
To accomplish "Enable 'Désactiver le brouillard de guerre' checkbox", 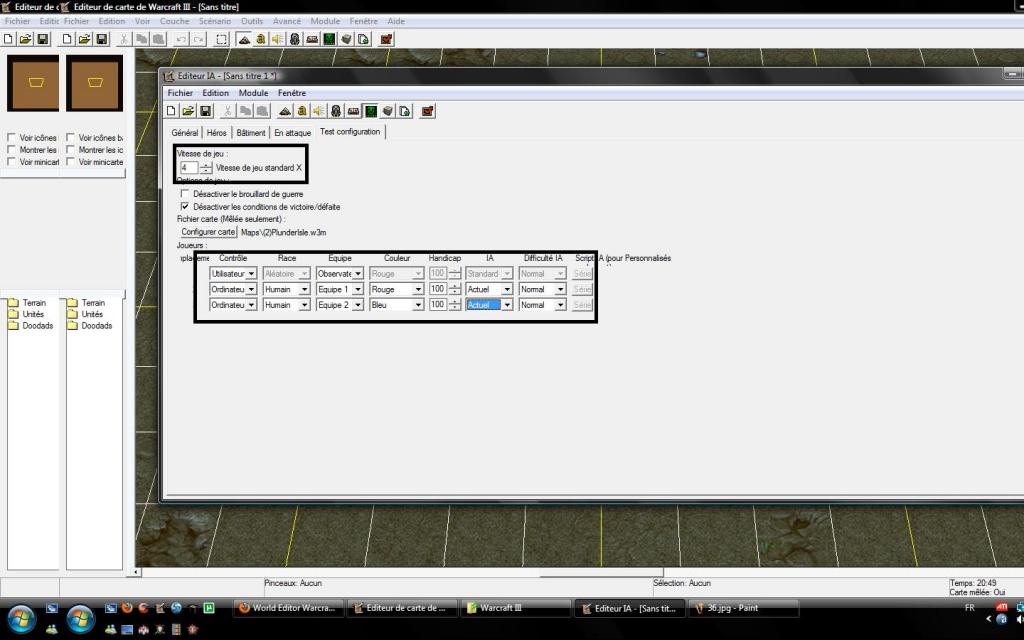I will [185, 194].
